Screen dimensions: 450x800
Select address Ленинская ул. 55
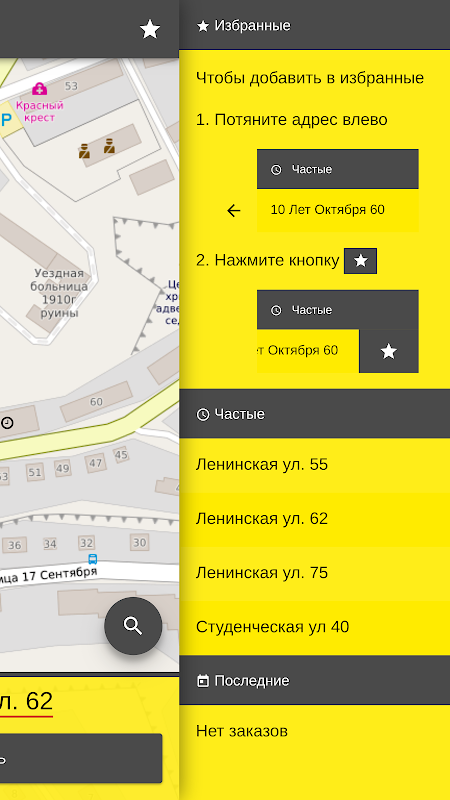pos(315,465)
